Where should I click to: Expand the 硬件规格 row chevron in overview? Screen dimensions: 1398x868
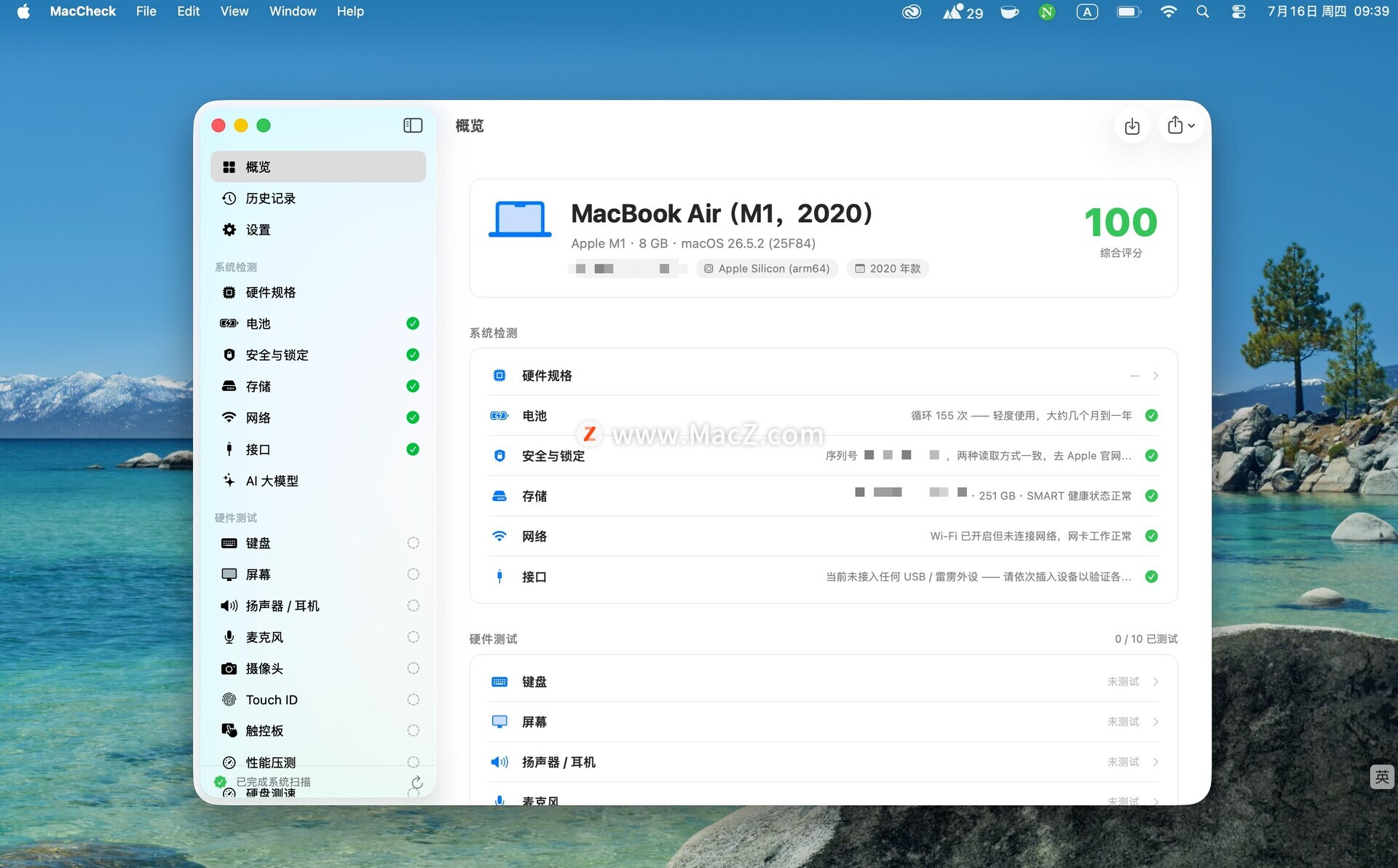click(1156, 376)
